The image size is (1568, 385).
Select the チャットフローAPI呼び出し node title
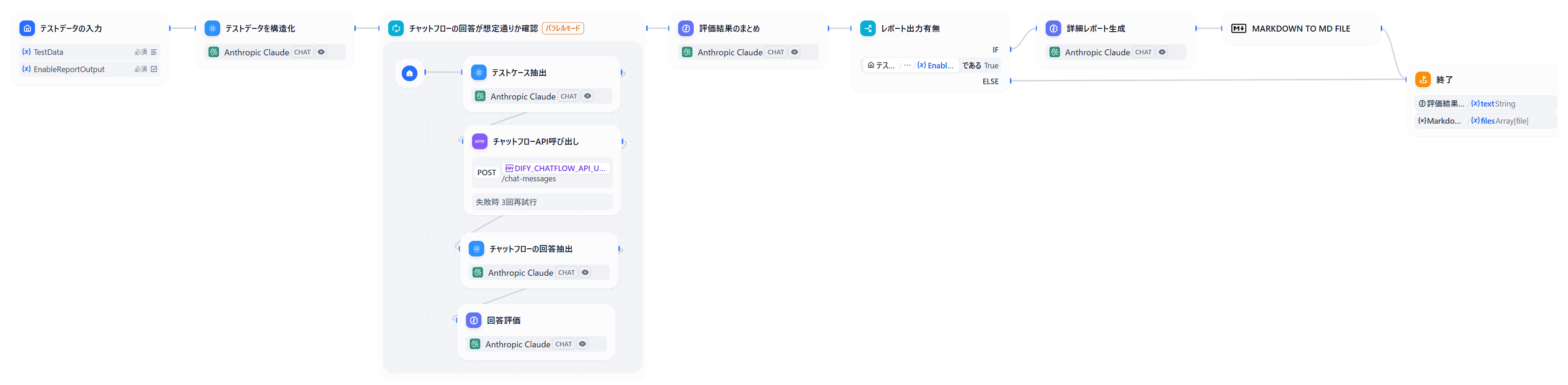536,142
